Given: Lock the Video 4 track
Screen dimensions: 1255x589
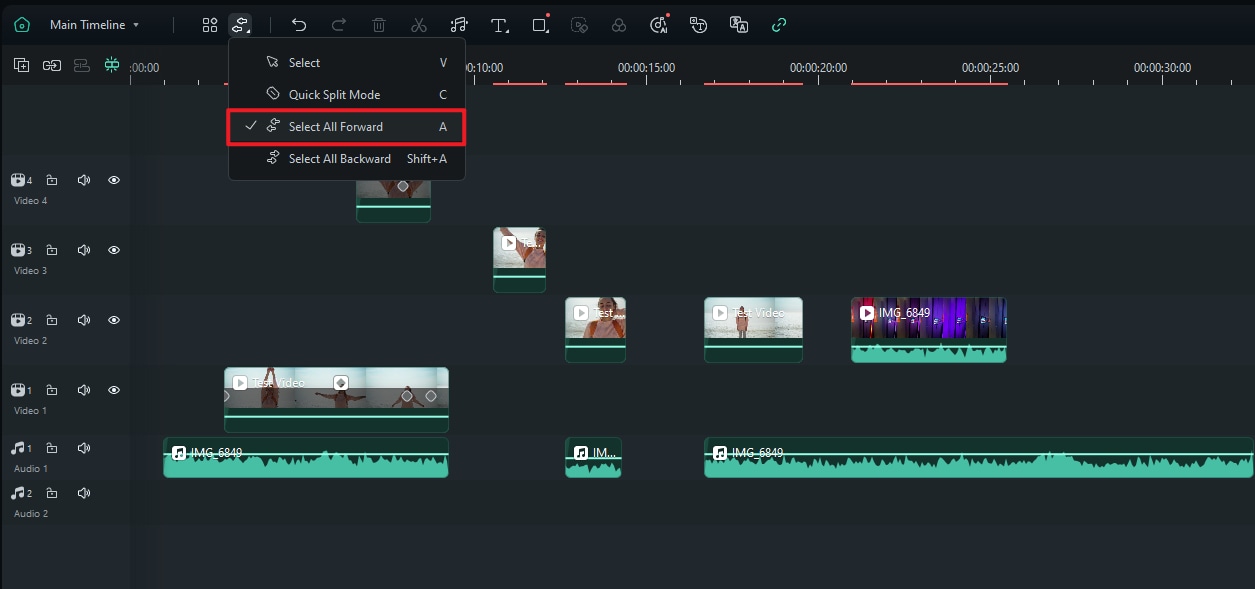Looking at the screenshot, I should pyautogui.click(x=52, y=181).
